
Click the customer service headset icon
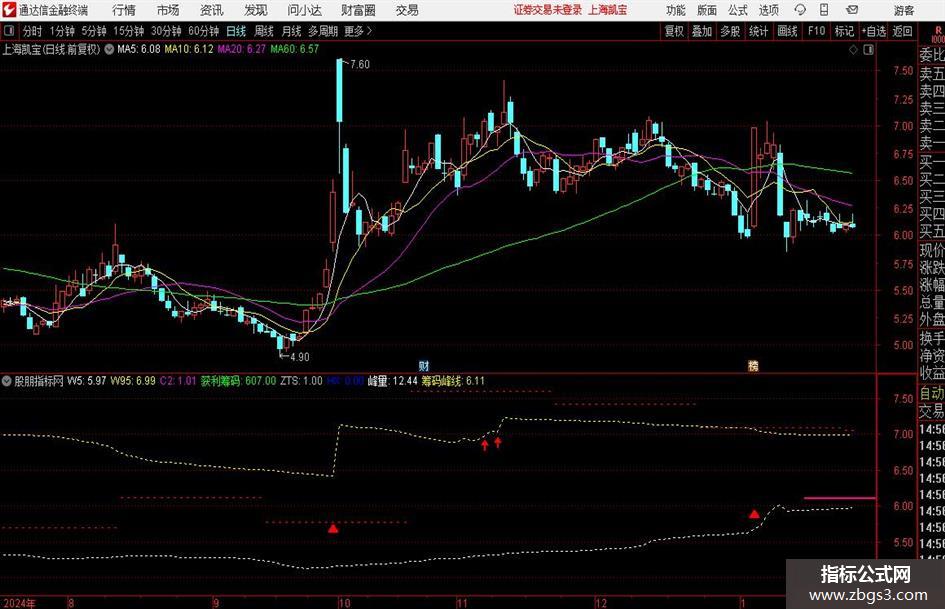pyautogui.click(x=800, y=10)
